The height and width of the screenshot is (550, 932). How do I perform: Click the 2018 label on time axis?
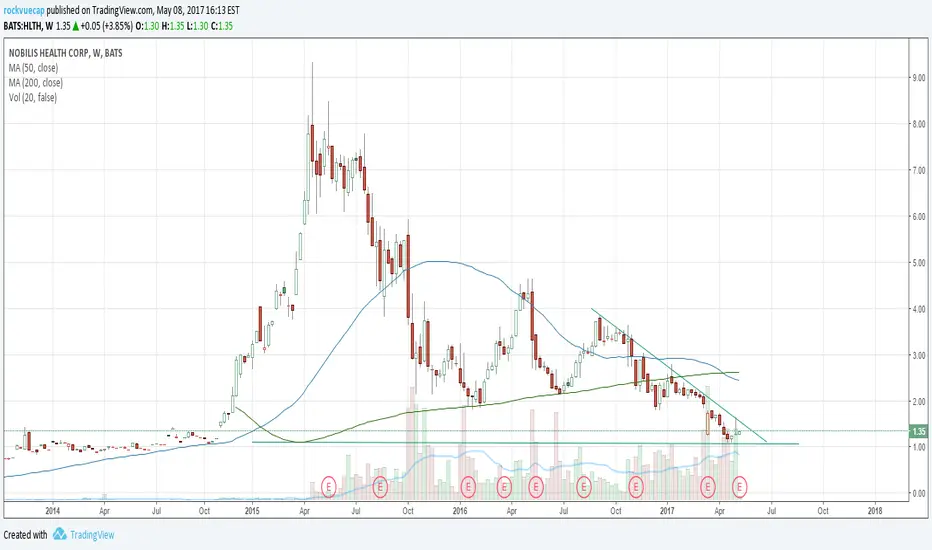tap(874, 510)
